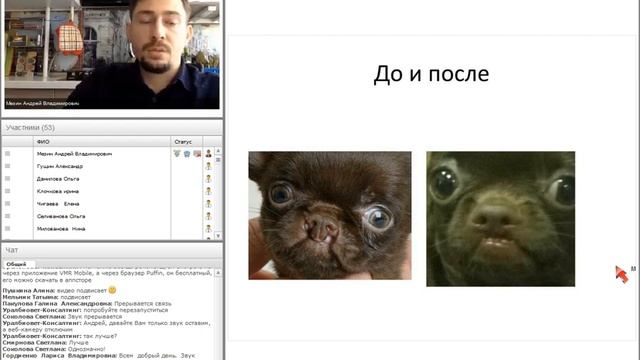
Task: Click Гордиенко Лариса Владимировна's chat message
Action: (x=99, y=356)
